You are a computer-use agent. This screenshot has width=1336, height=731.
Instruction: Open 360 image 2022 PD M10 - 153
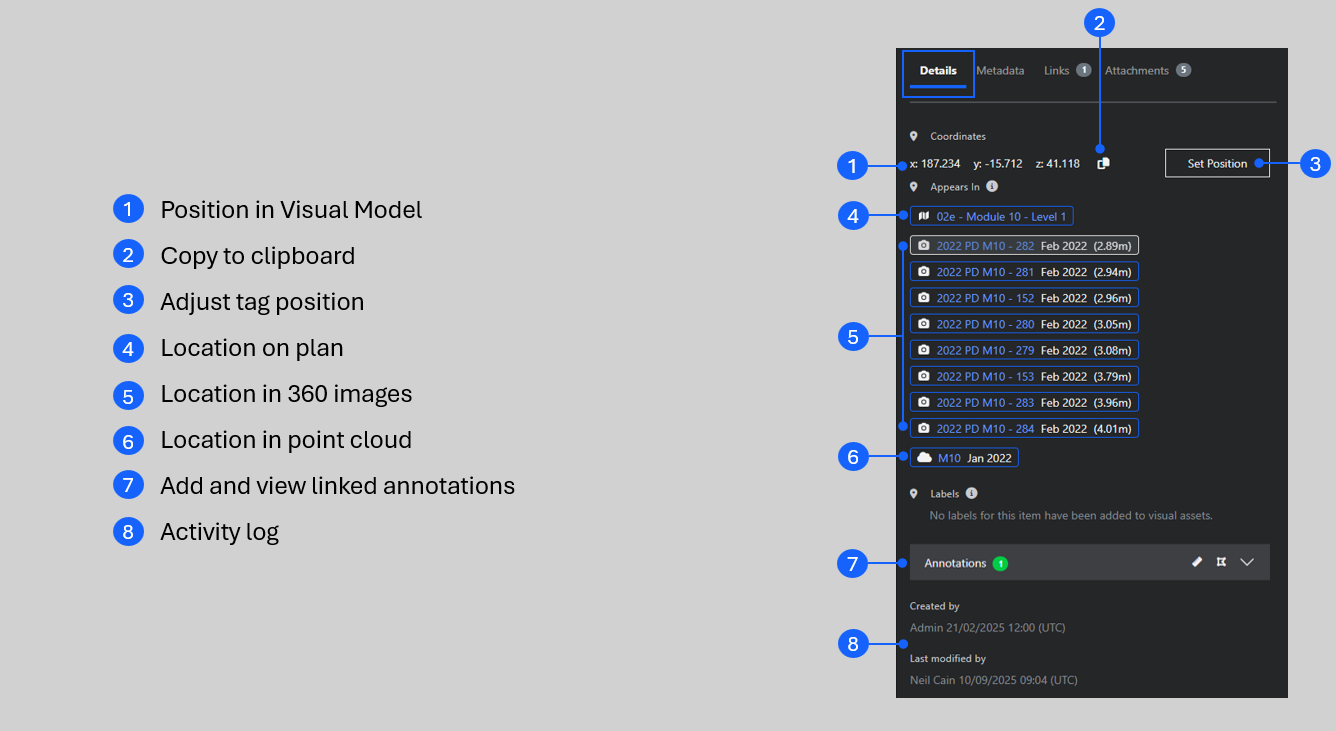[1024, 376]
